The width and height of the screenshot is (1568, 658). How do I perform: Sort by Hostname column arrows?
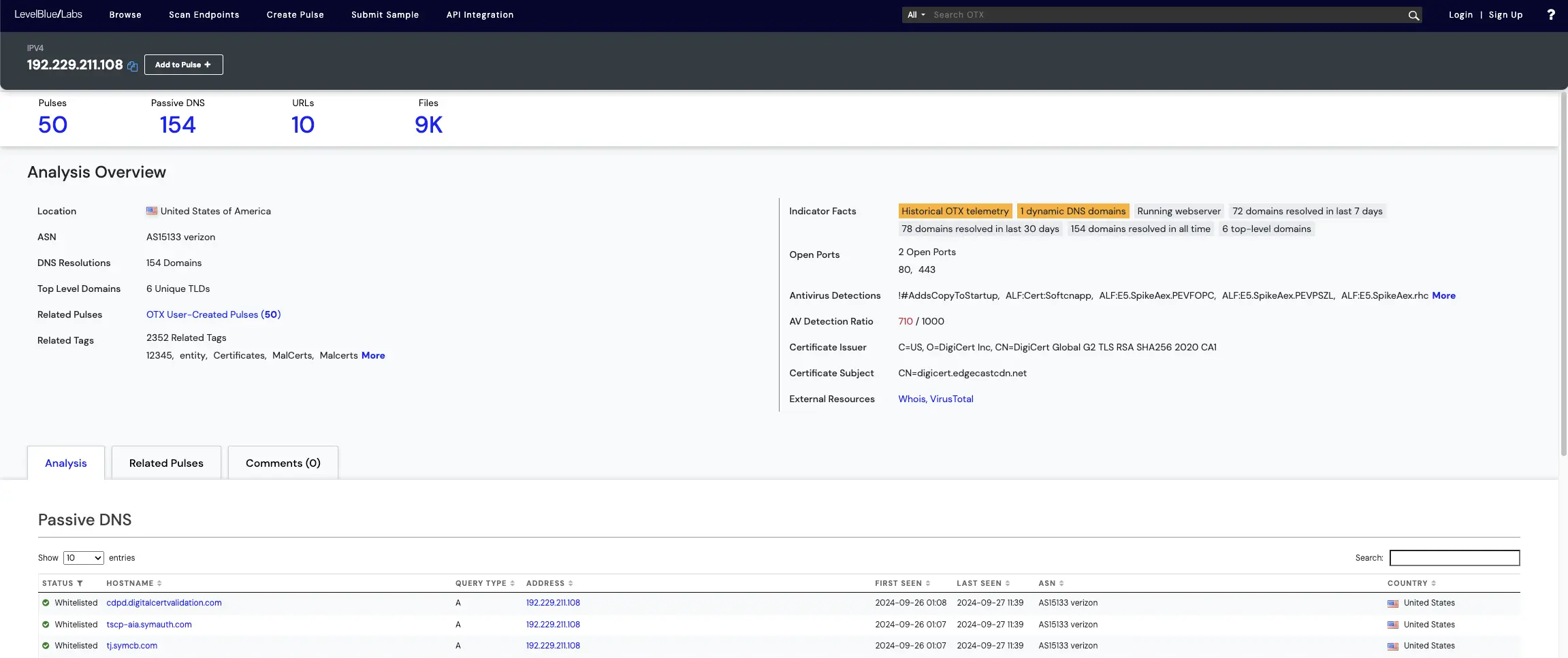coord(159,583)
